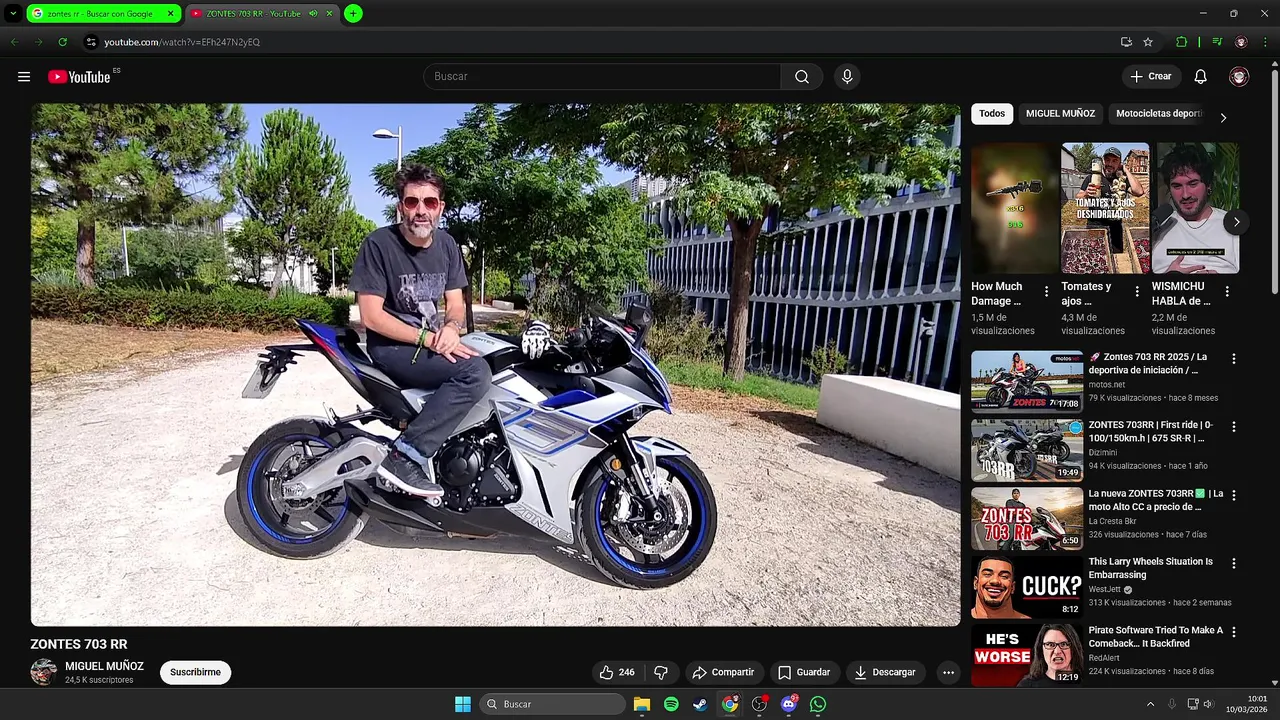Image resolution: width=1280 pixels, height=720 pixels.
Task: Switch to the zontes rr Google search tab
Action: (x=103, y=14)
